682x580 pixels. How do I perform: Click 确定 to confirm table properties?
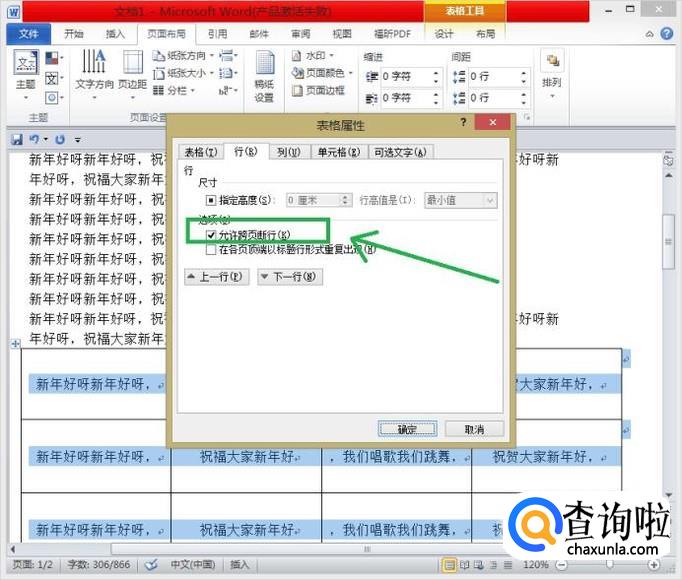click(x=408, y=429)
